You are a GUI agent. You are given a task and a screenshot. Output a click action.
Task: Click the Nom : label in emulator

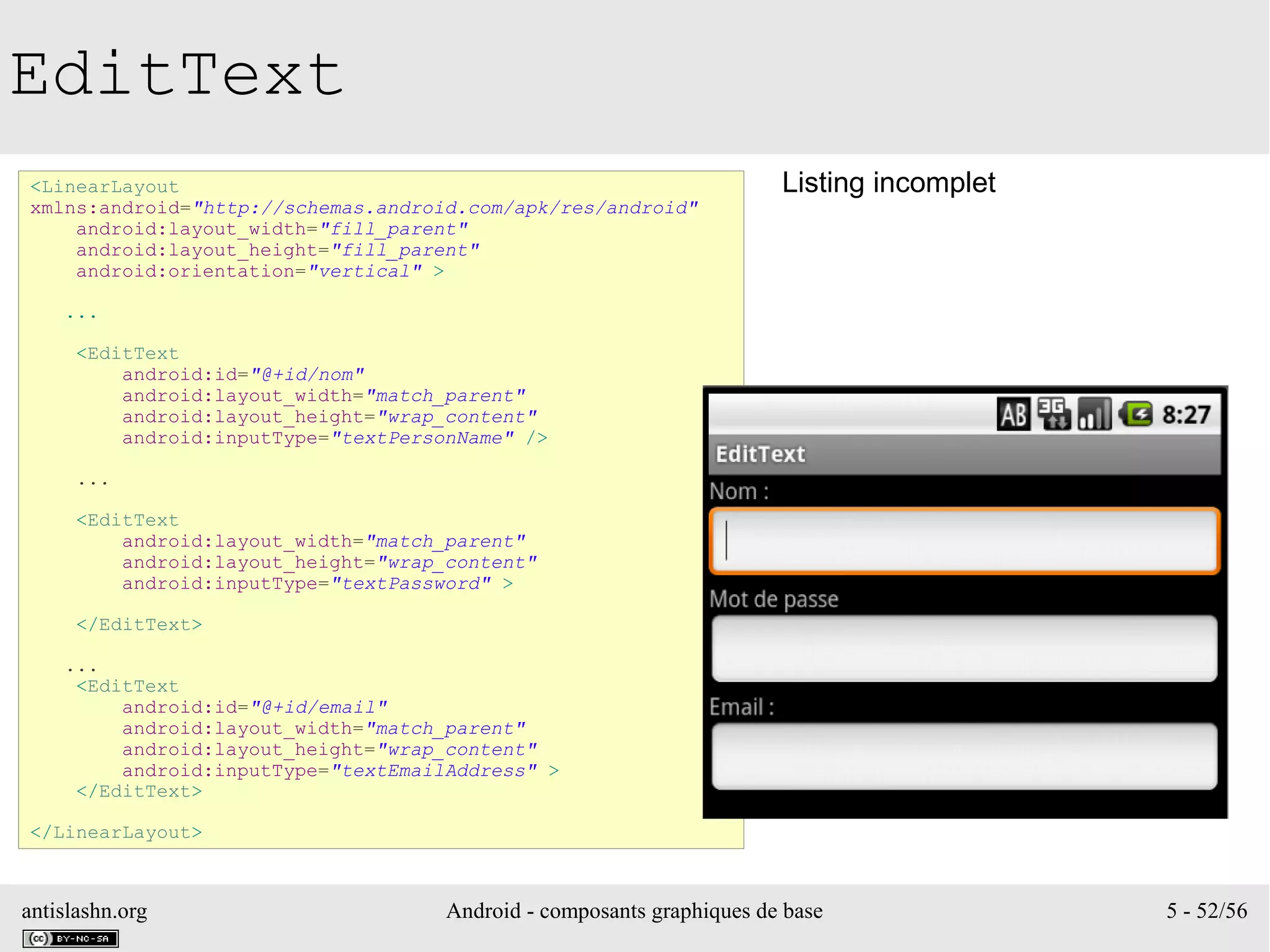[739, 491]
